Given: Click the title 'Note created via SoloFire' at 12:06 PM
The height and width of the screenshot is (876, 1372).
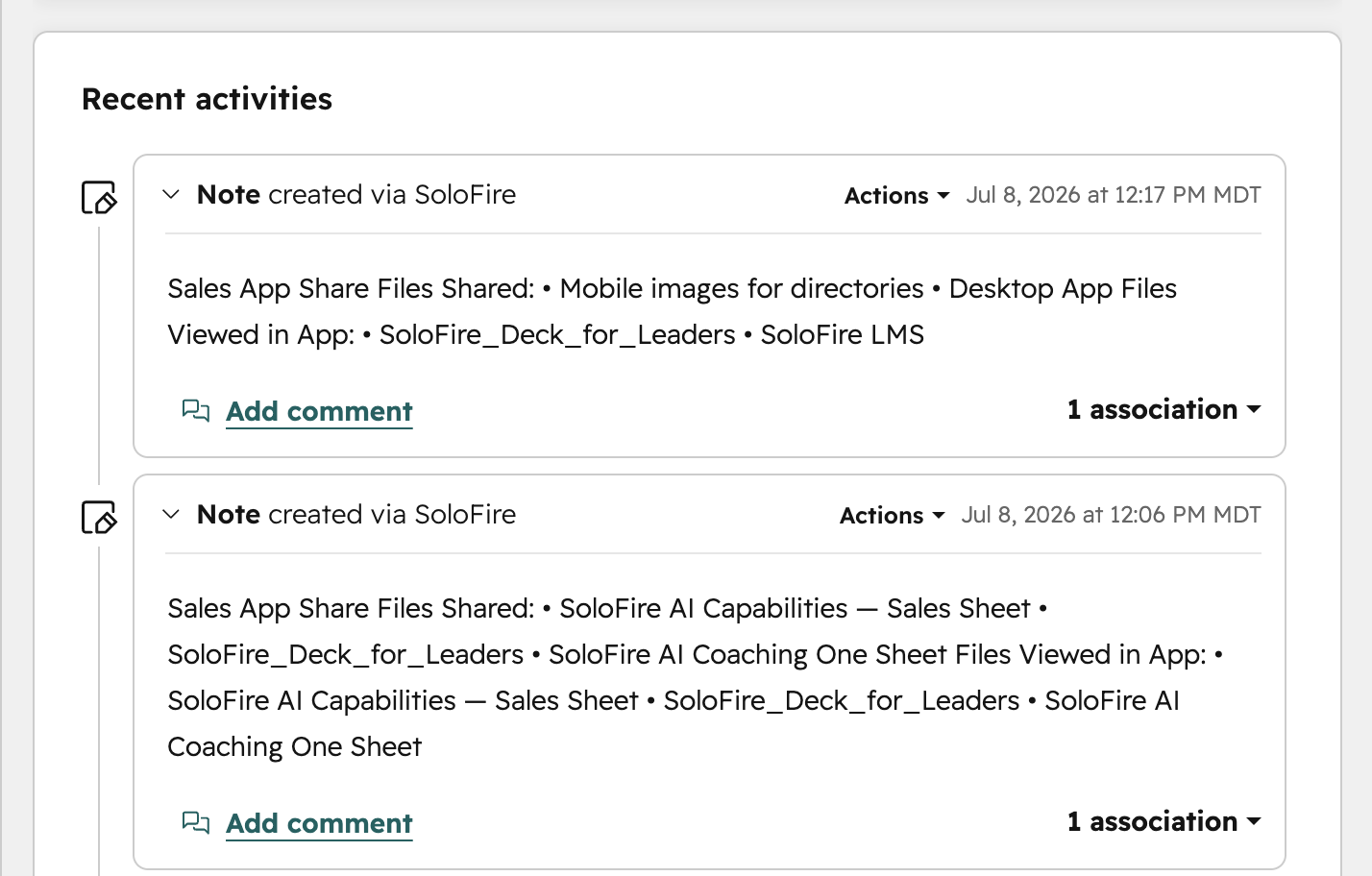Looking at the screenshot, I should point(355,514).
